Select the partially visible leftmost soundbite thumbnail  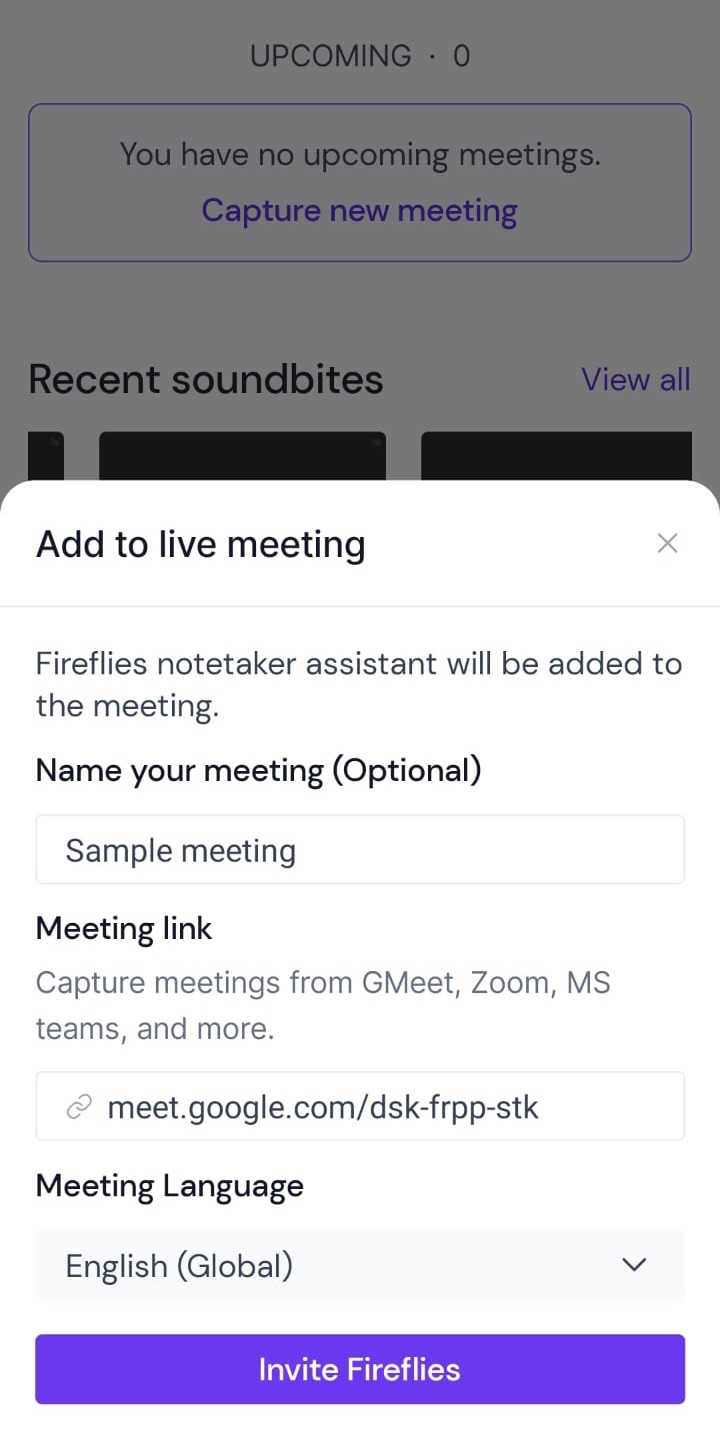[46, 457]
